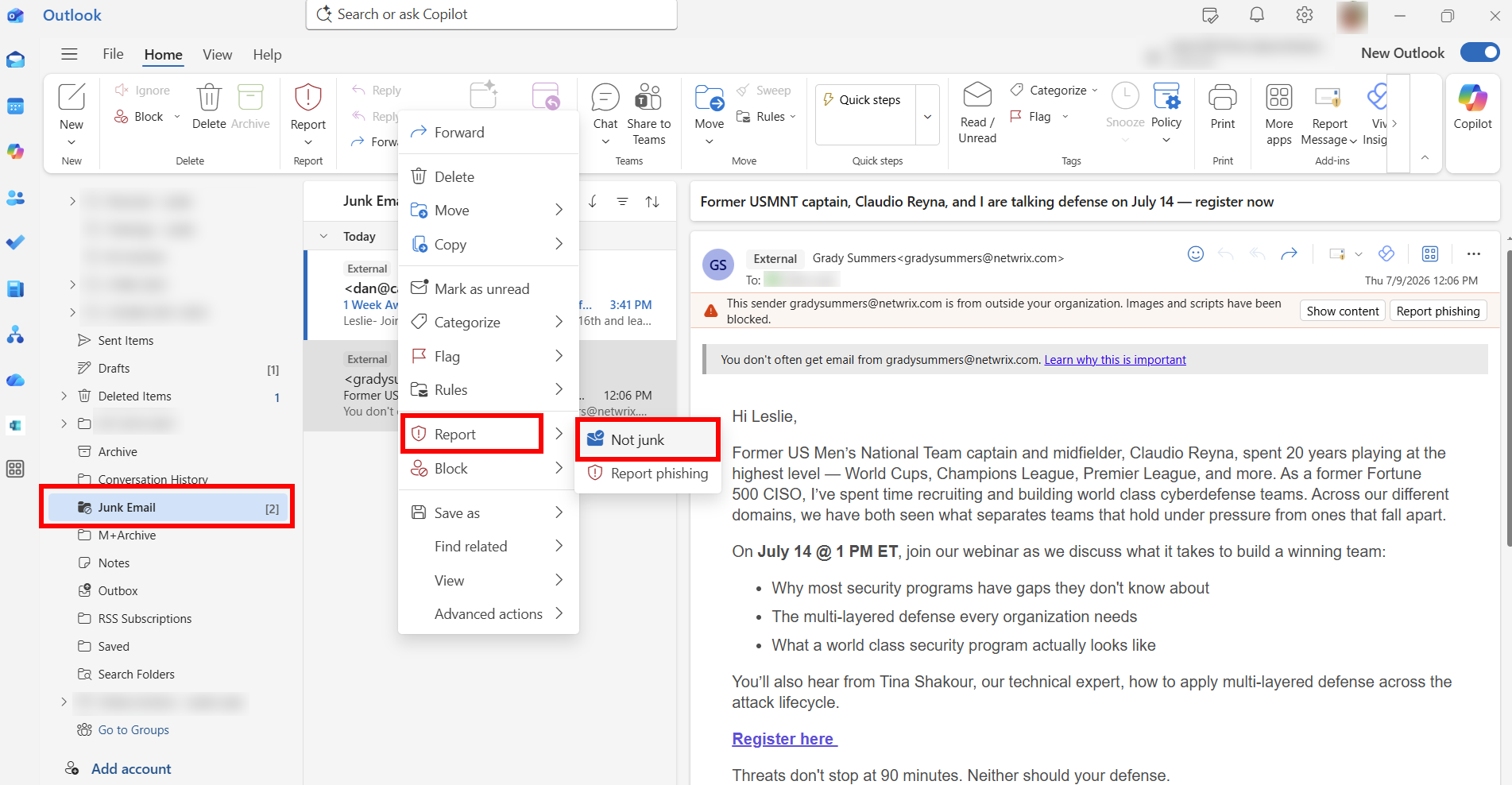Click the Read / Unread envelope icon
The image size is (1512, 785).
click(977, 95)
